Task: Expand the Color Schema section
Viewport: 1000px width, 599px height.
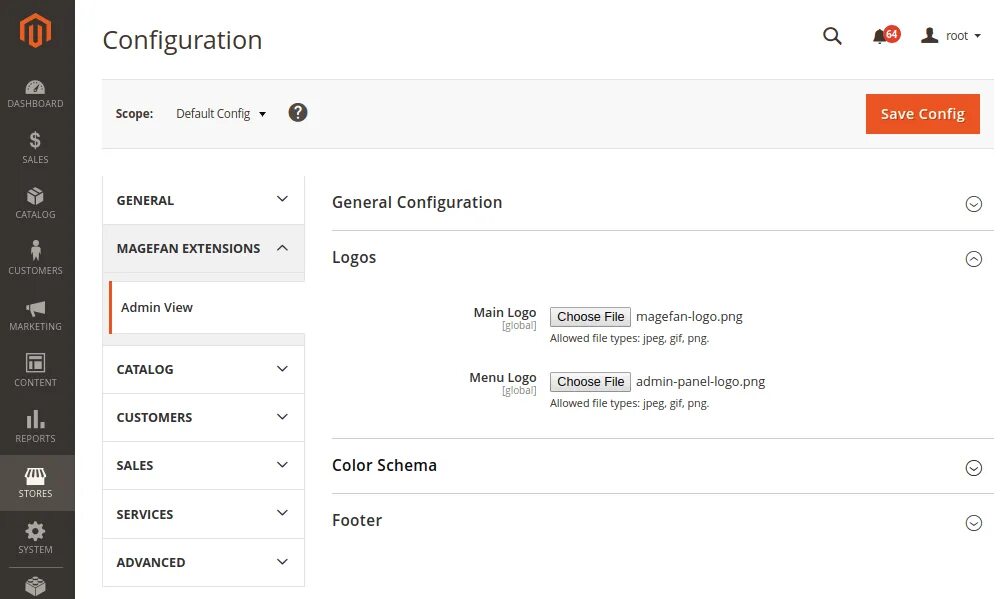Action: tap(973, 467)
